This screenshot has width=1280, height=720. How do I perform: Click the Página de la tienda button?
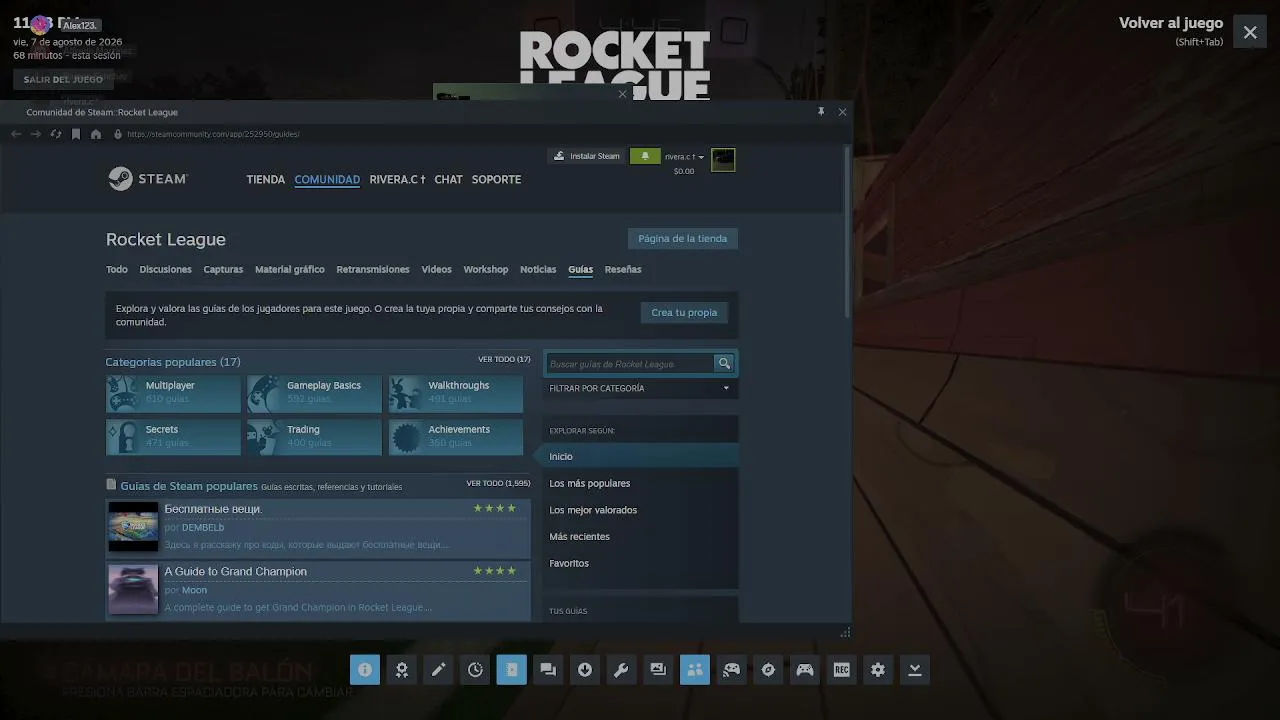[x=683, y=239]
